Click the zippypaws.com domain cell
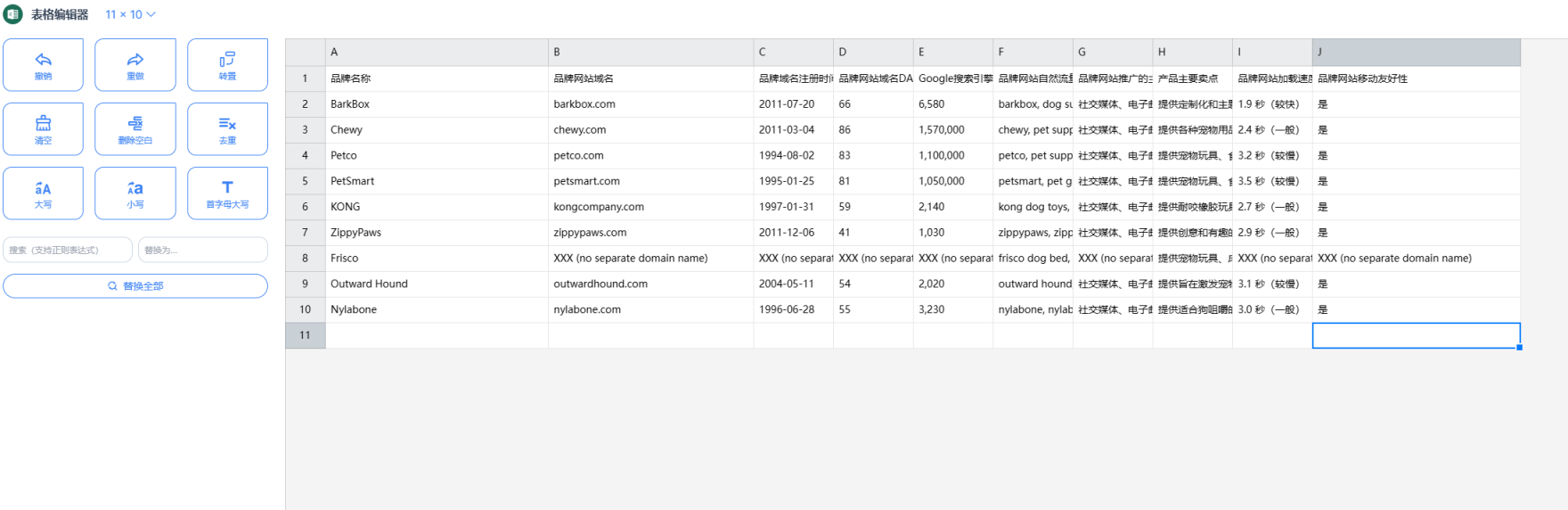The width and height of the screenshot is (1568, 510). point(650,233)
